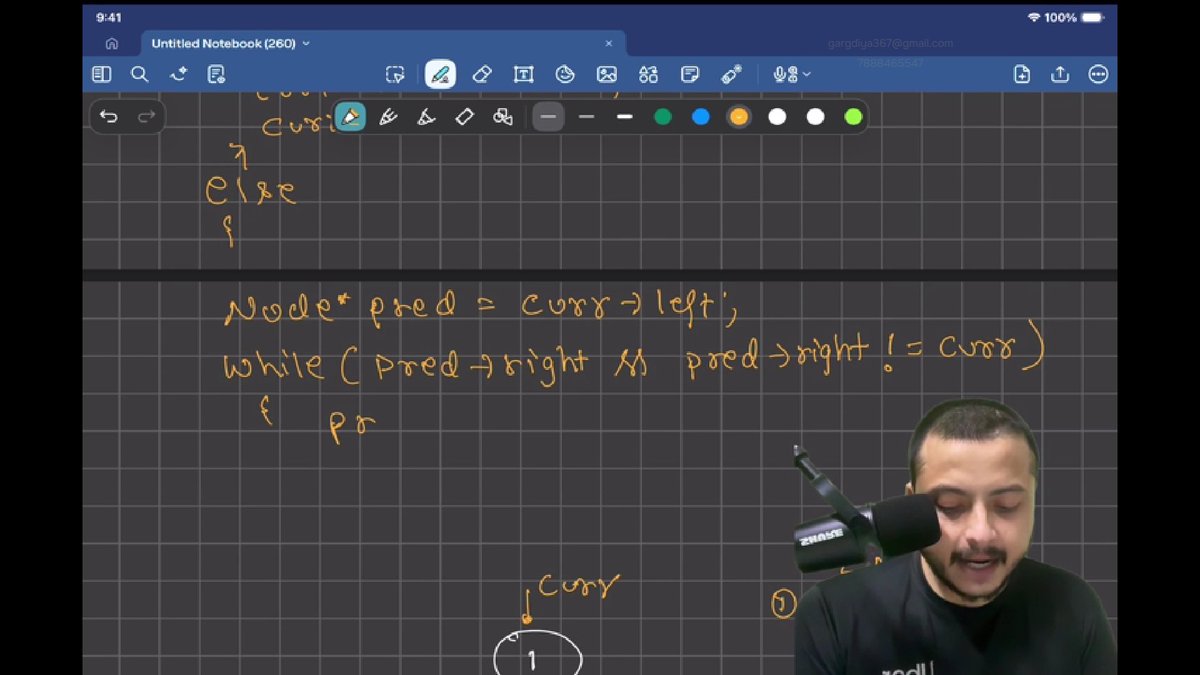
Task: Select the laser pointer tool
Action: [x=732, y=74]
